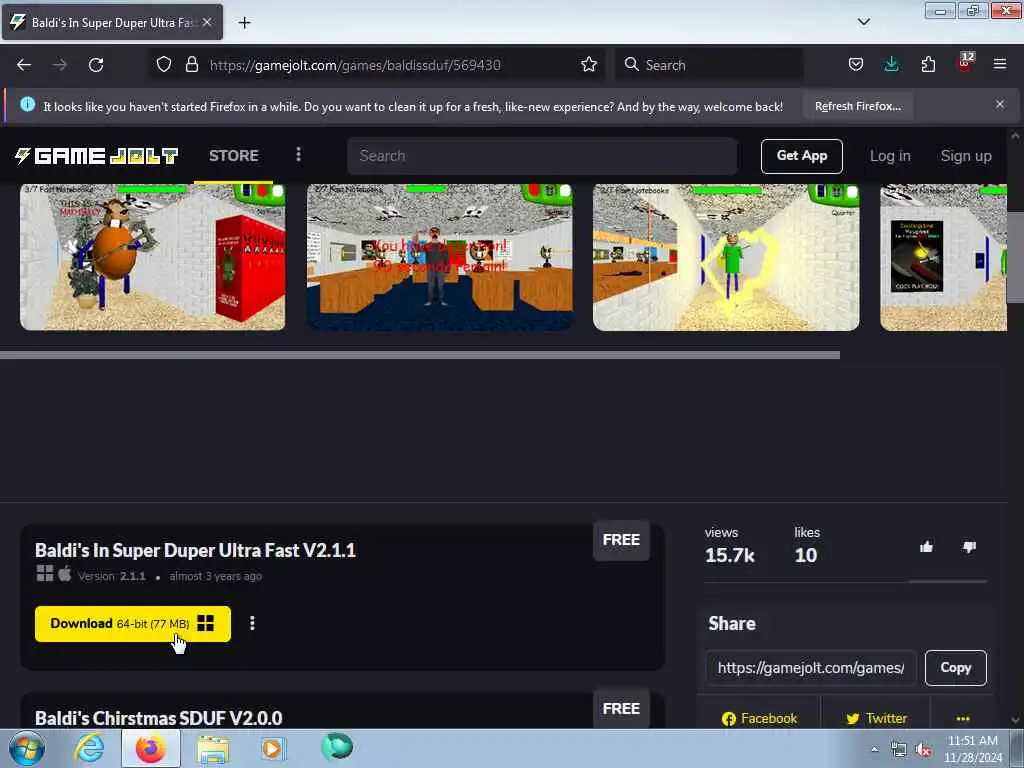Click the Baldi's In Super Duper Ultra Fast V2.1.1 title
Screen dimensions: 1024x768
195,550
